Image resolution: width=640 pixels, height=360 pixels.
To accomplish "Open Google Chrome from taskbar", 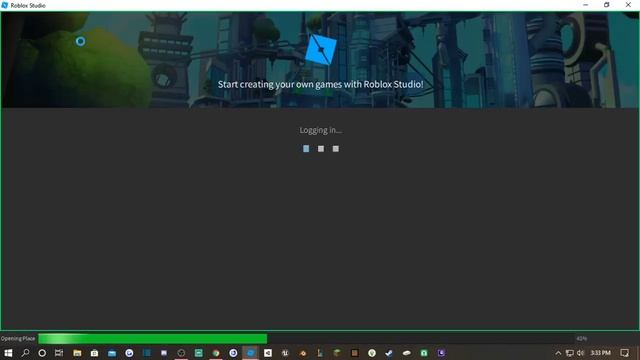I will pos(216,353).
